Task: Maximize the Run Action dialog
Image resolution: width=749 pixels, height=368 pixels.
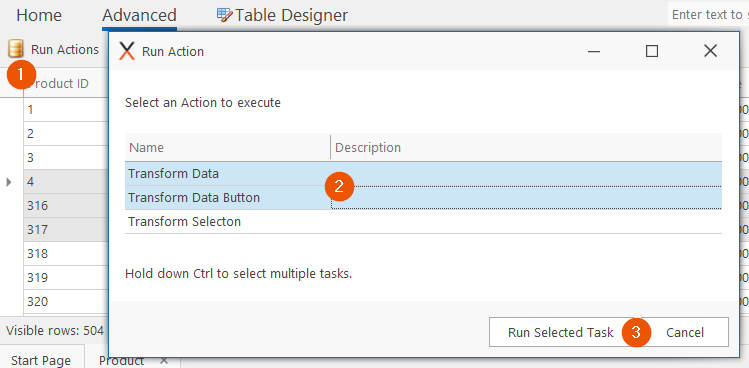Action: [652, 51]
